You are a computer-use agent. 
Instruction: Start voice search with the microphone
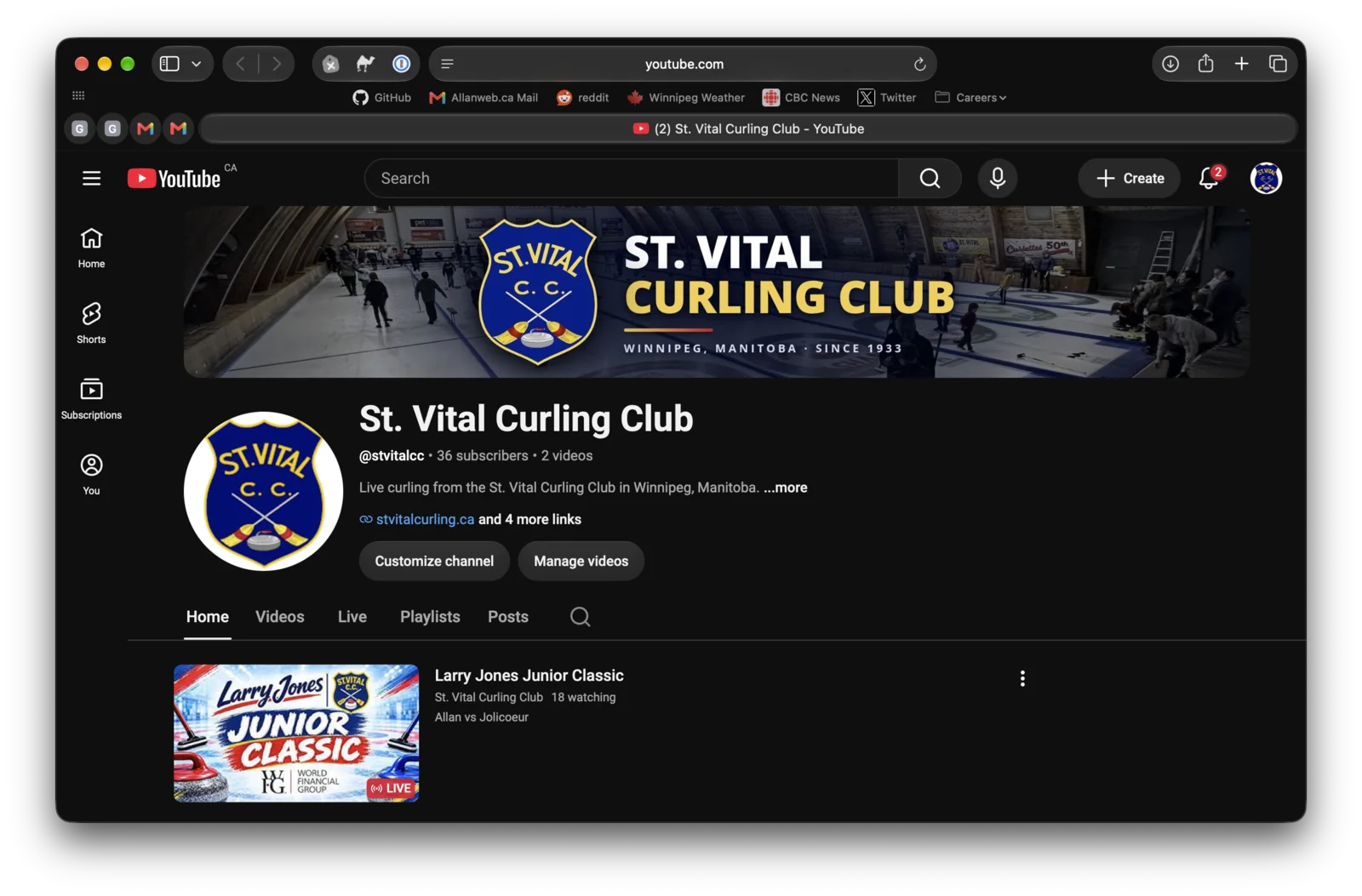click(x=997, y=178)
